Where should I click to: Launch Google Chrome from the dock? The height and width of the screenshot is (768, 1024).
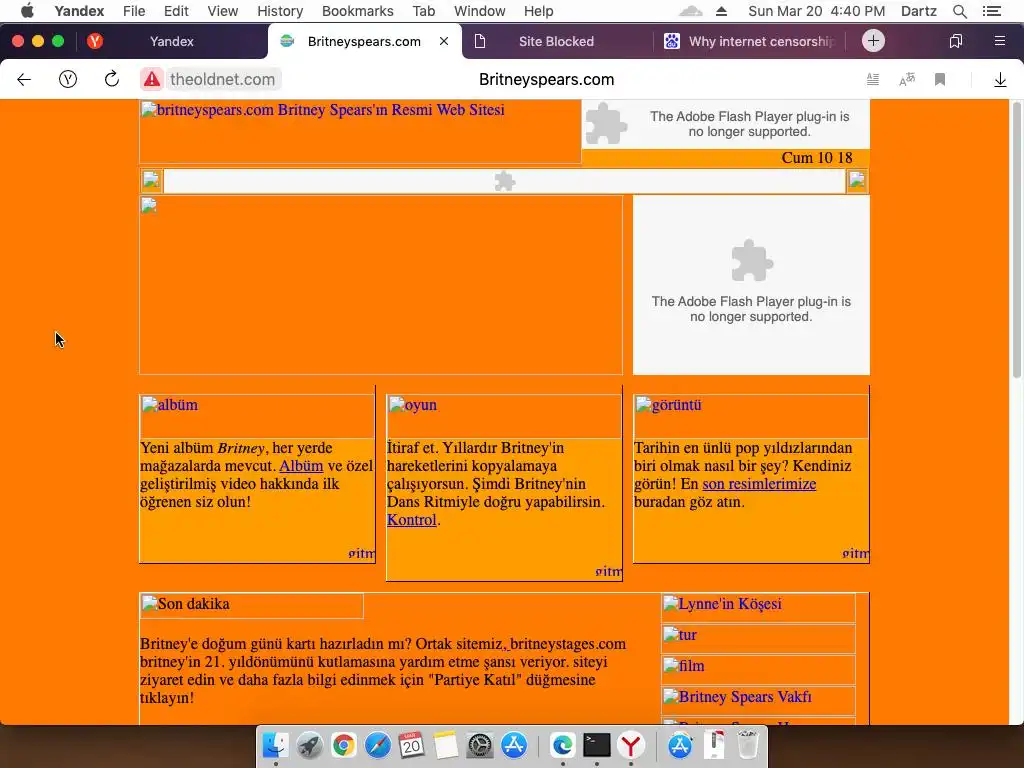click(344, 745)
